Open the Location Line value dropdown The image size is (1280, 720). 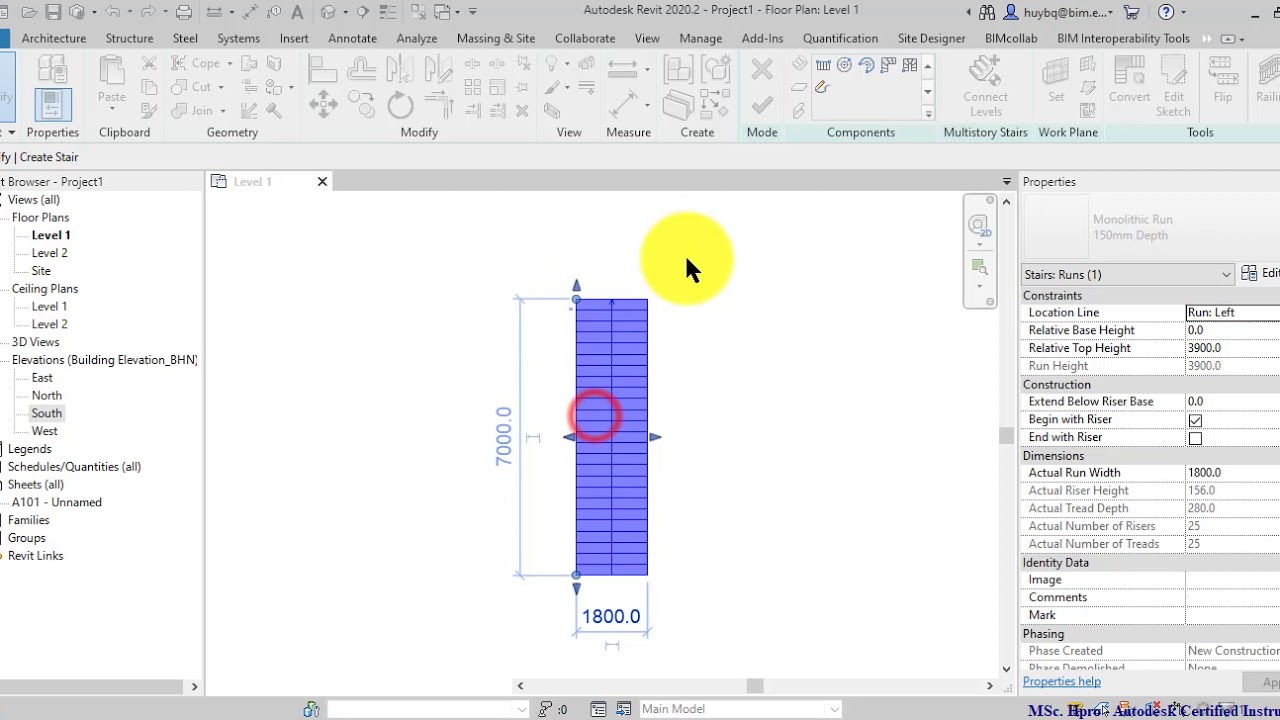1233,312
